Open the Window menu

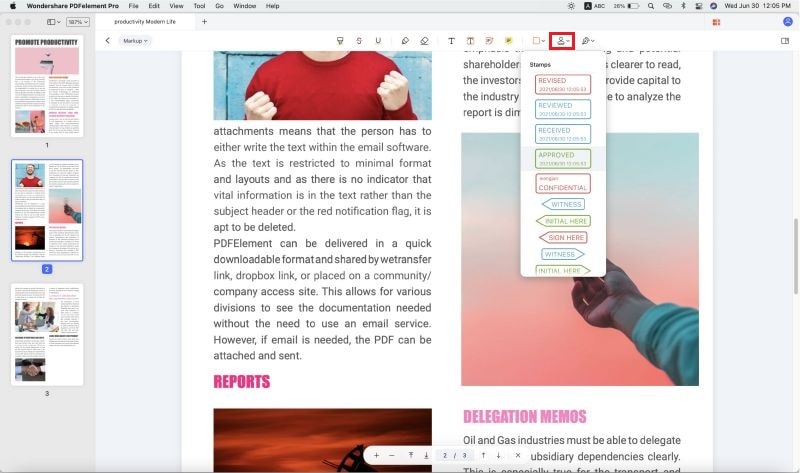(x=244, y=6)
